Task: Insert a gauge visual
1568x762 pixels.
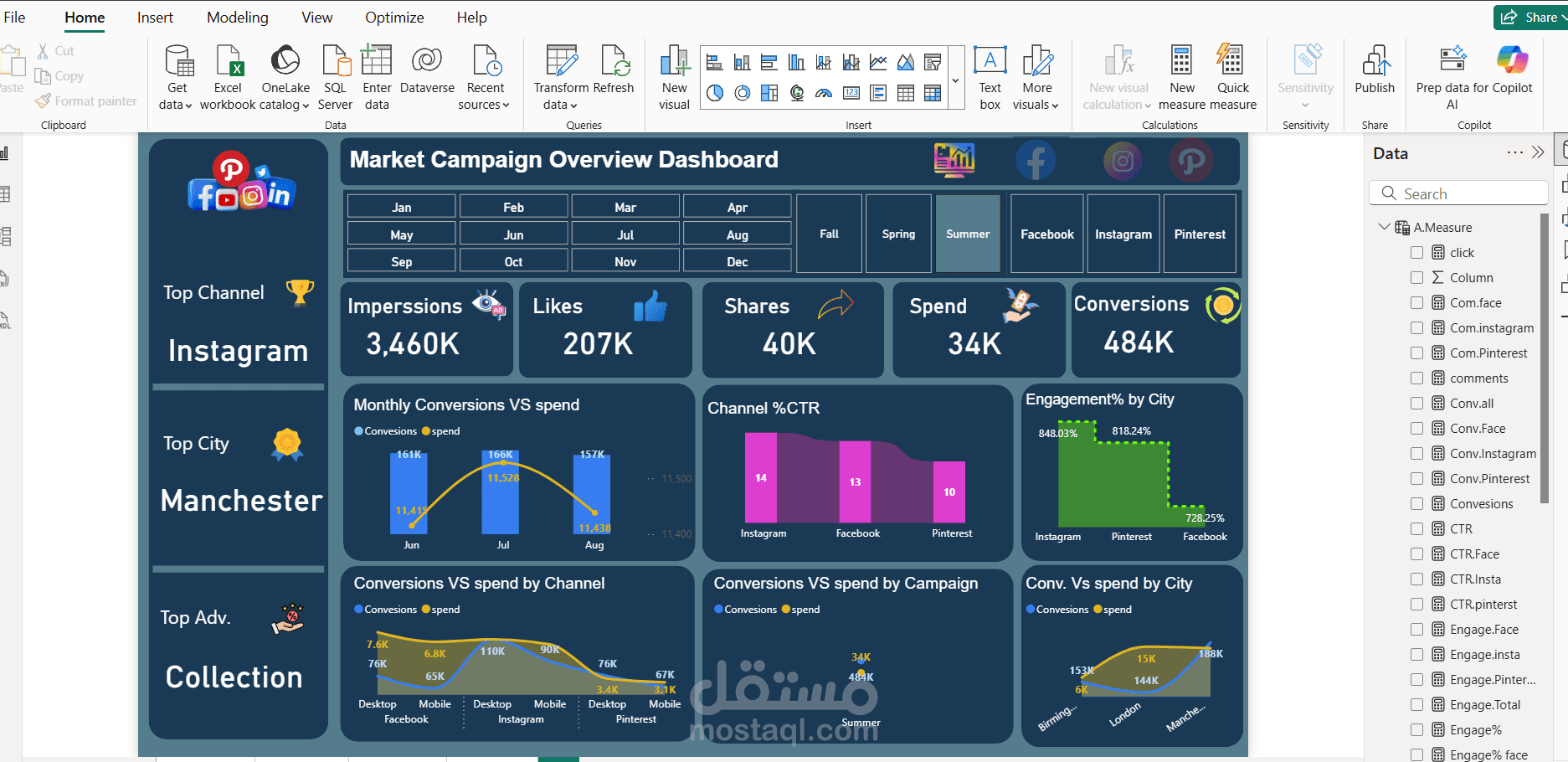Action: [824, 93]
